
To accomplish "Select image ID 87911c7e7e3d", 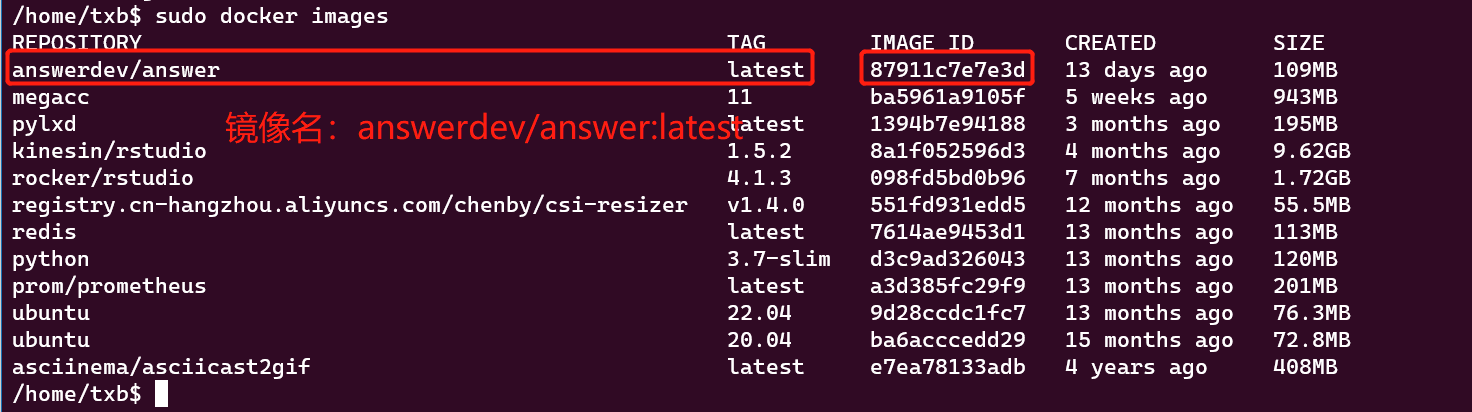I will 947,70.
